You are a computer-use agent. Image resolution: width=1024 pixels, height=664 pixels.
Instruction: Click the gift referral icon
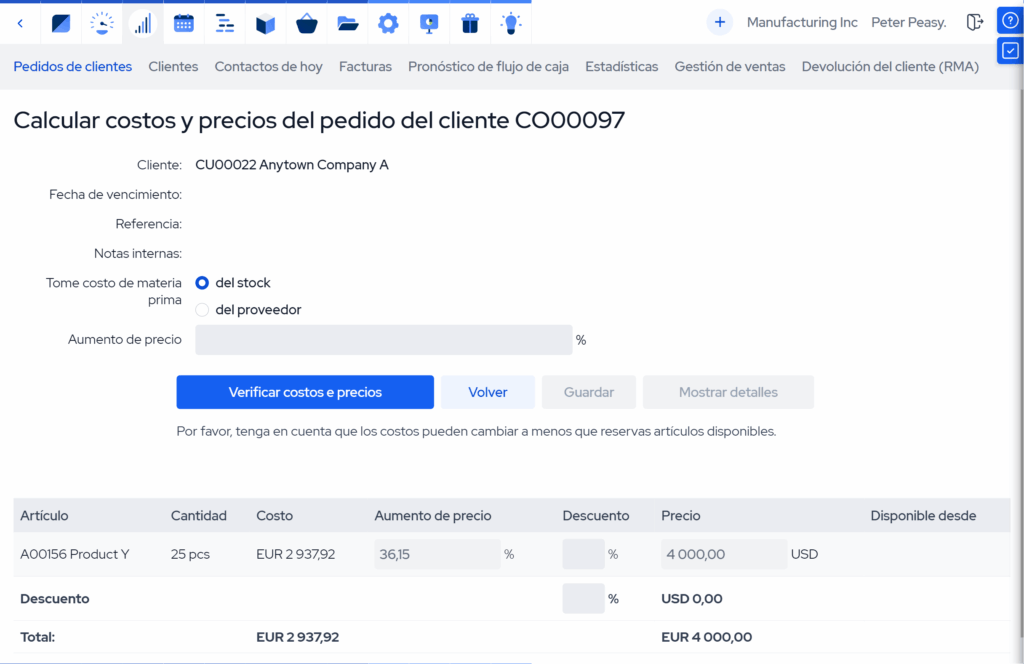[x=470, y=22]
